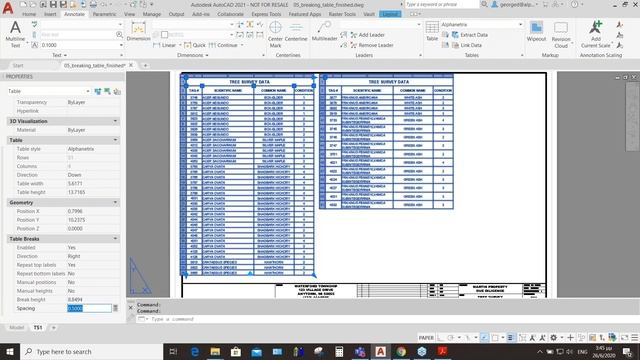
Task: Click Link Data button
Action: tap(467, 45)
